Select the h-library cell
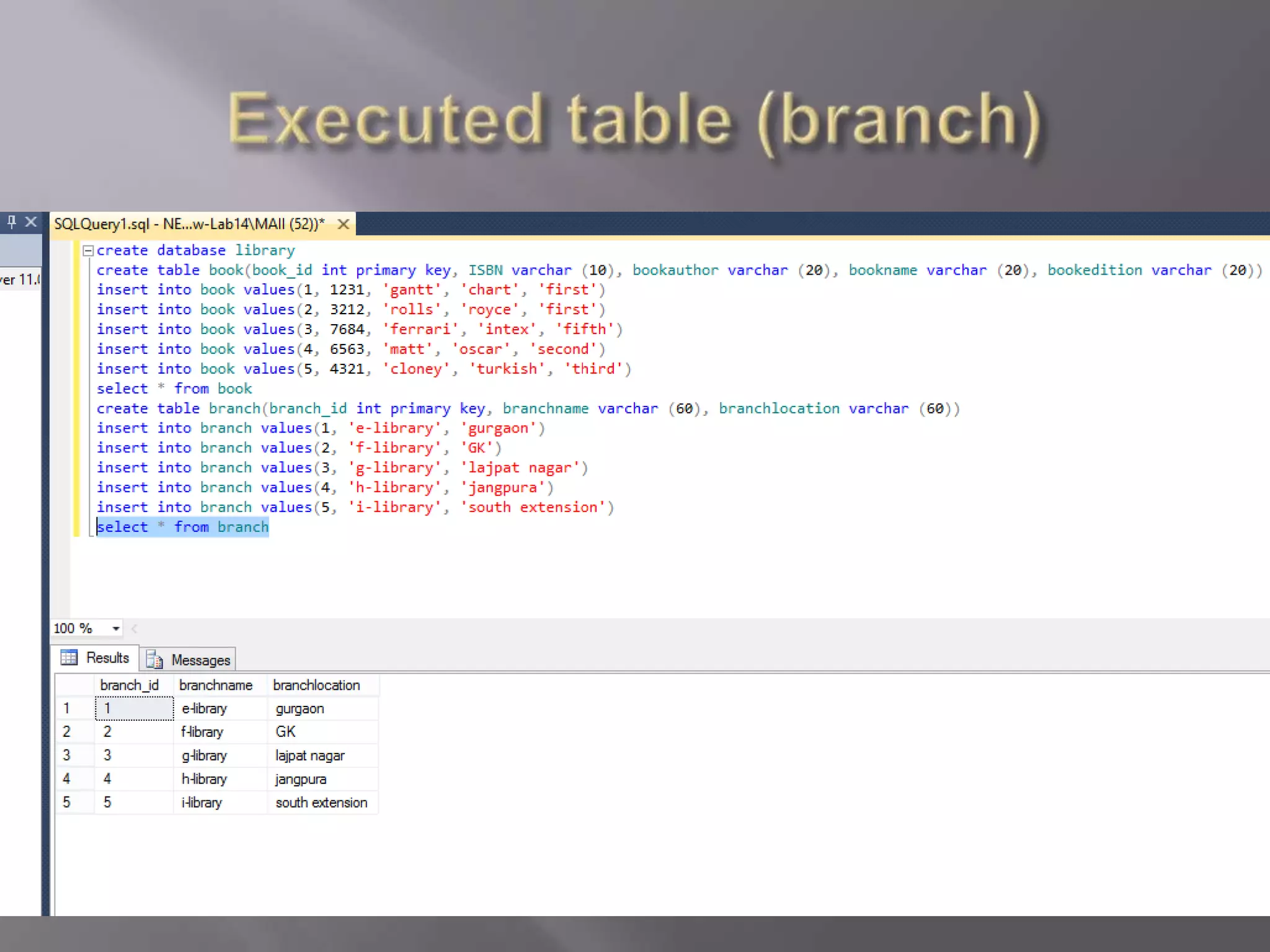Screen dimensions: 1270x952 pos(221,779)
